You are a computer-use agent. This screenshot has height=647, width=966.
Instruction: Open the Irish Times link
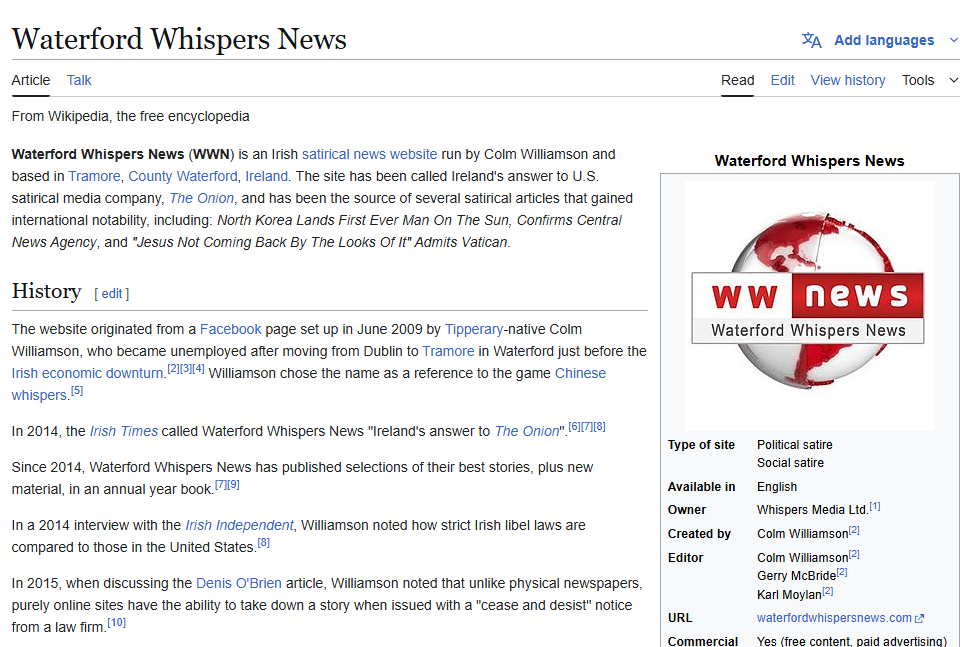(124, 431)
